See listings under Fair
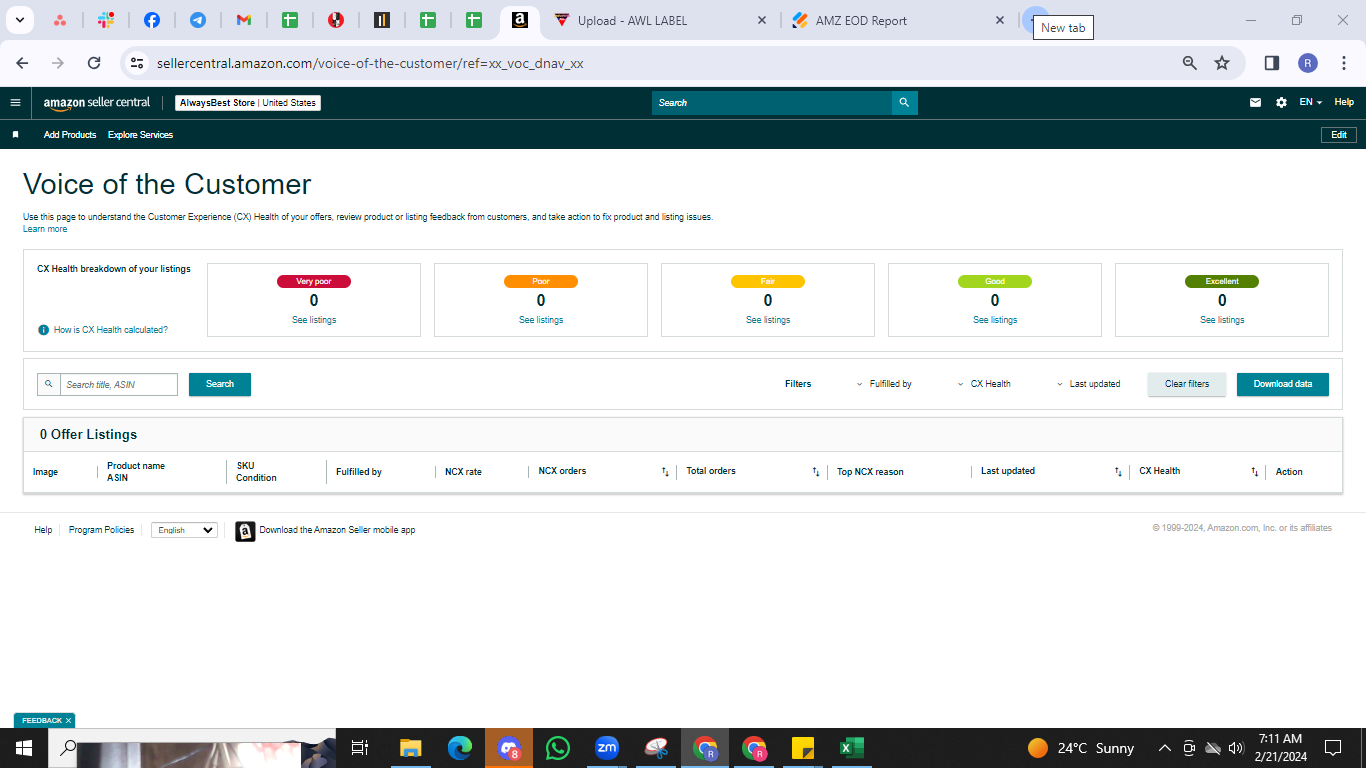 click(768, 320)
